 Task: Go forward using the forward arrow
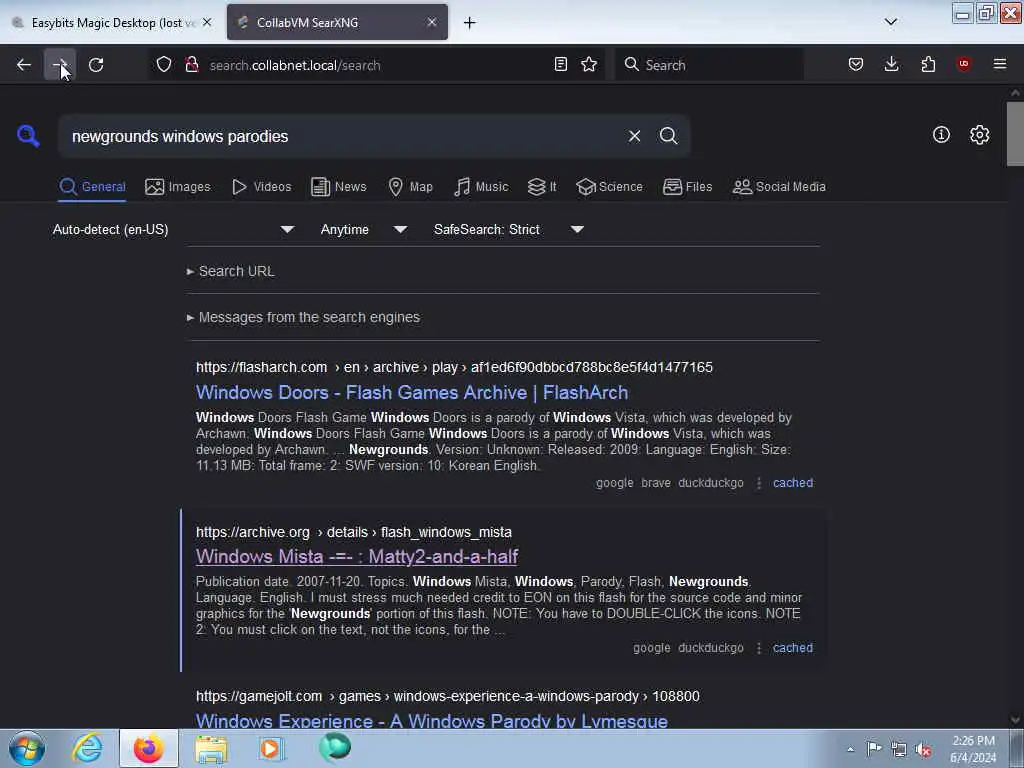pyautogui.click(x=59, y=65)
